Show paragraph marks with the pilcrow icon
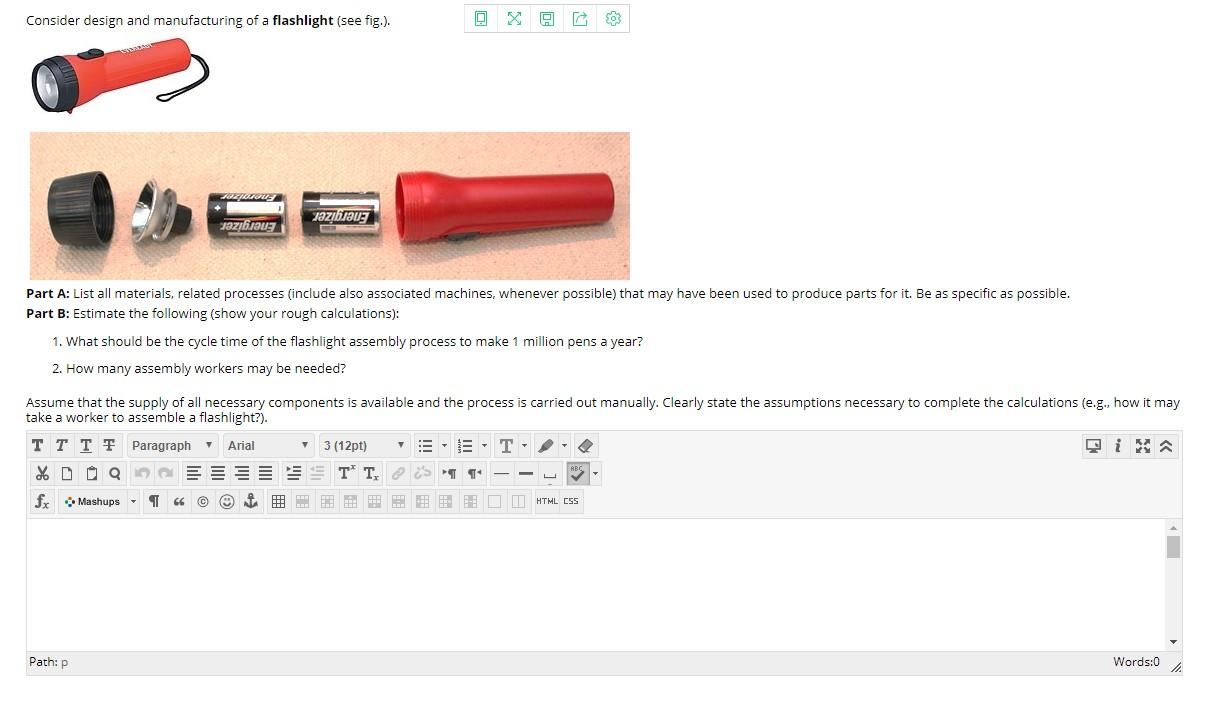 pyautogui.click(x=154, y=501)
